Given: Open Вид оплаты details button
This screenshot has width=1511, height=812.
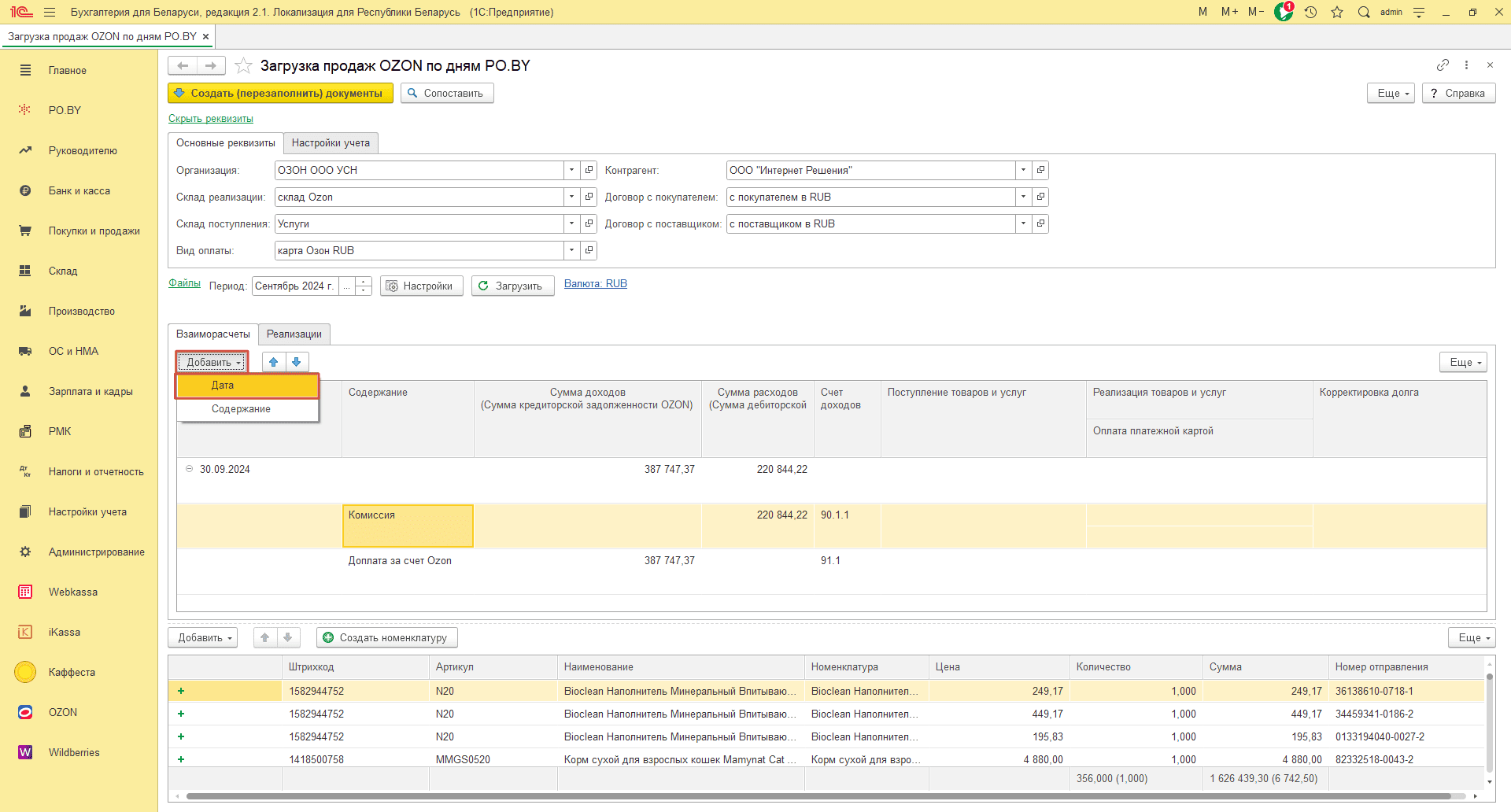Looking at the screenshot, I should point(589,250).
